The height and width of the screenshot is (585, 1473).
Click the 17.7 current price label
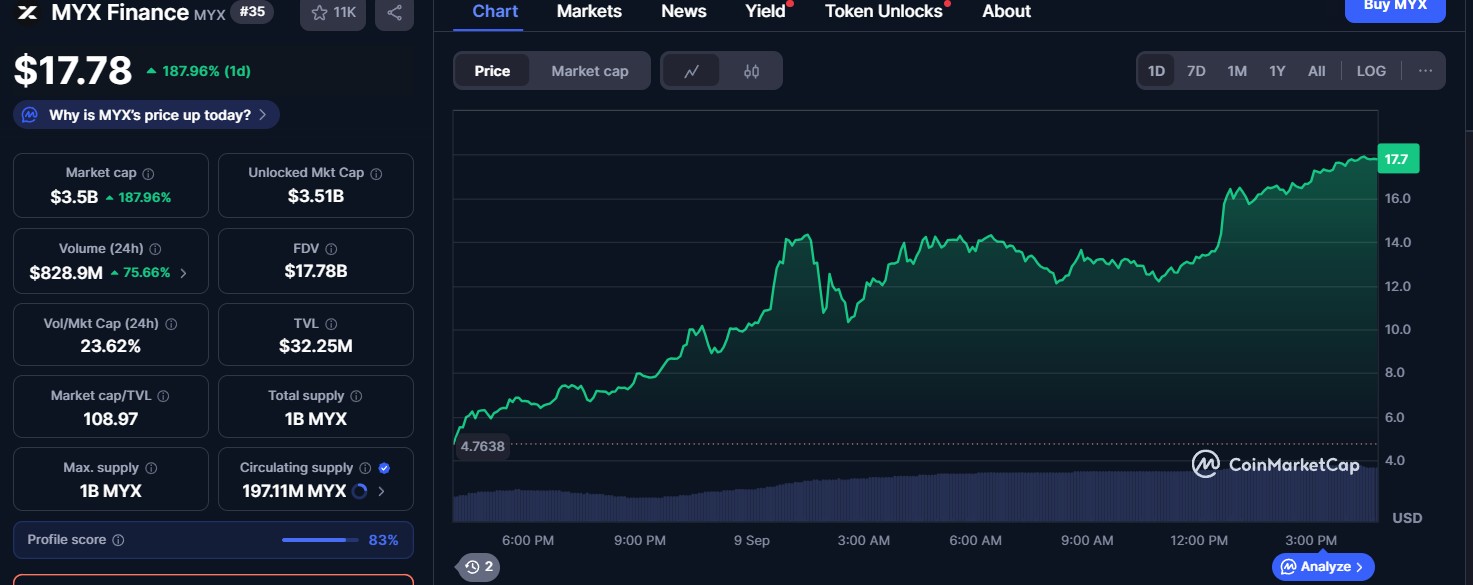1398,159
